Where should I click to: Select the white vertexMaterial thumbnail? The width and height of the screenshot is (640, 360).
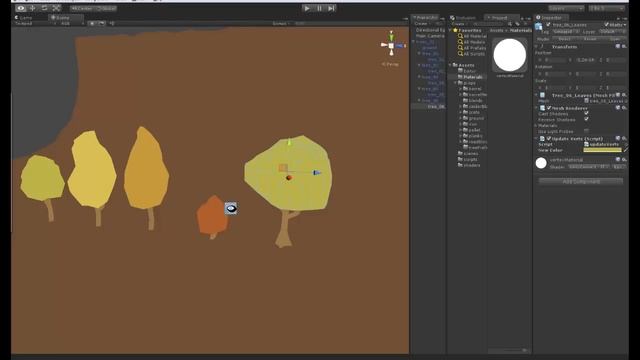tap(510, 55)
